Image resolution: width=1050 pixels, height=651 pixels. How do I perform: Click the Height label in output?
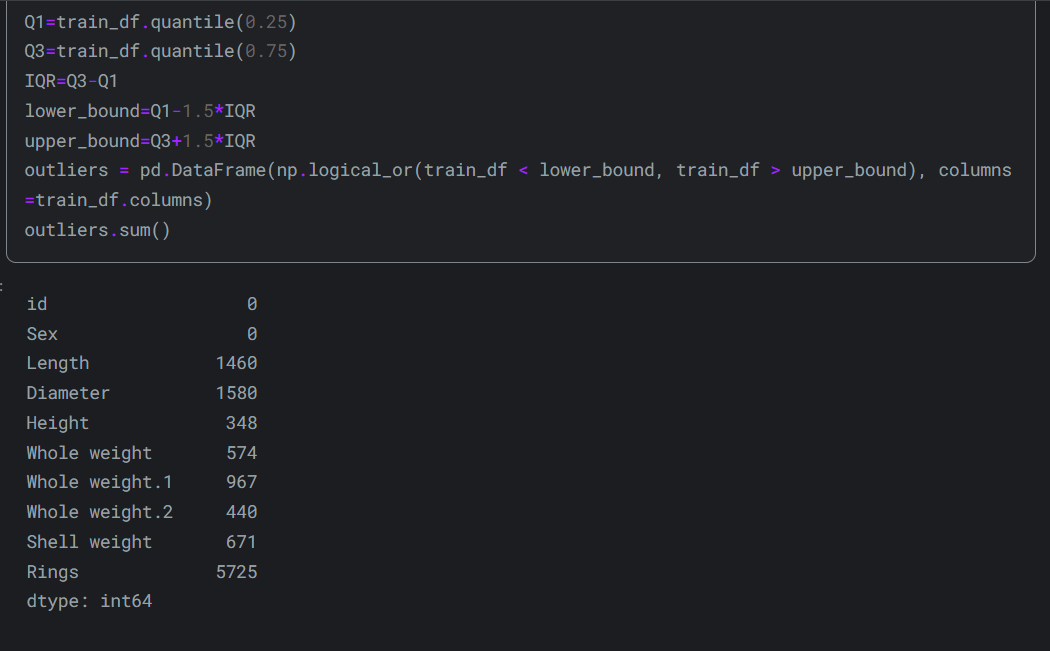click(58, 423)
